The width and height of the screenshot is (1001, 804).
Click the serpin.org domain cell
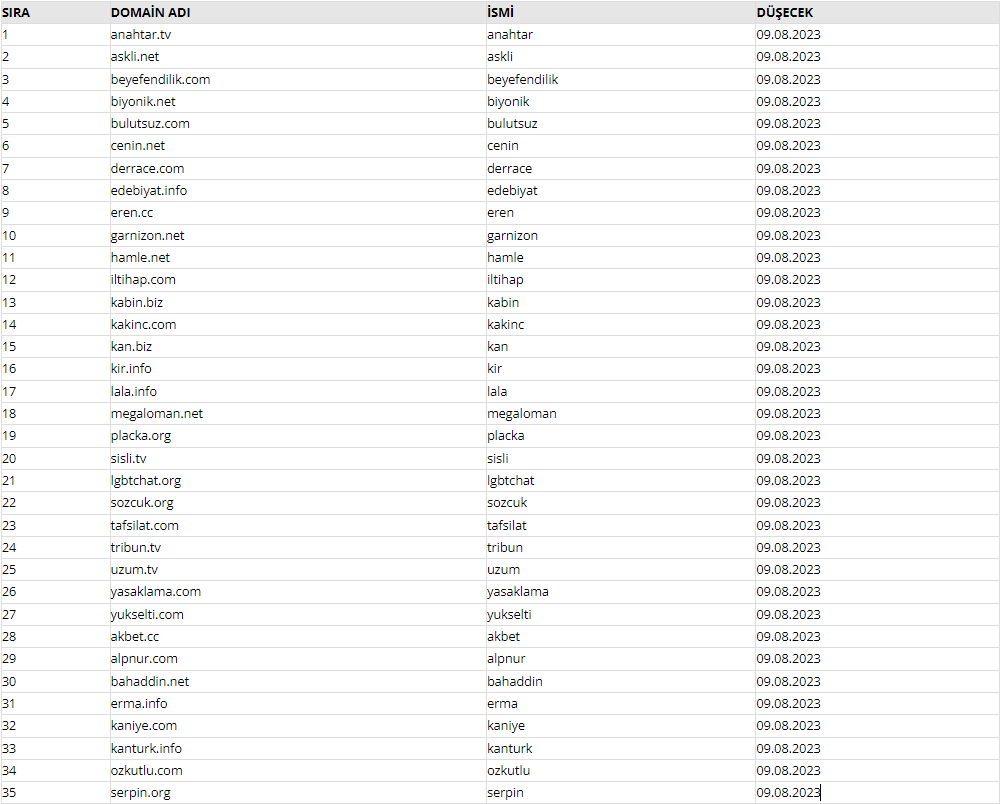[x=140, y=793]
